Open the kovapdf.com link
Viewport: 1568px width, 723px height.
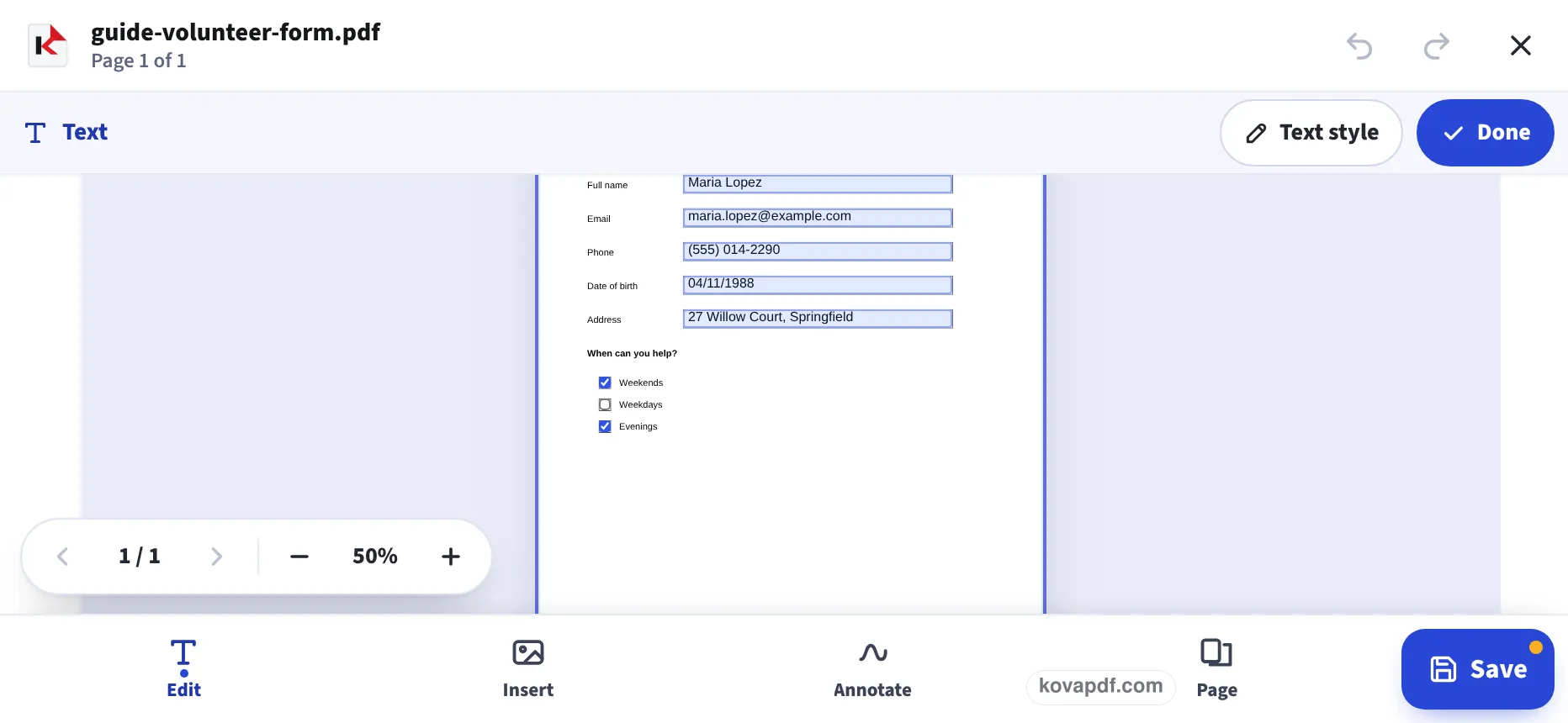[1100, 686]
